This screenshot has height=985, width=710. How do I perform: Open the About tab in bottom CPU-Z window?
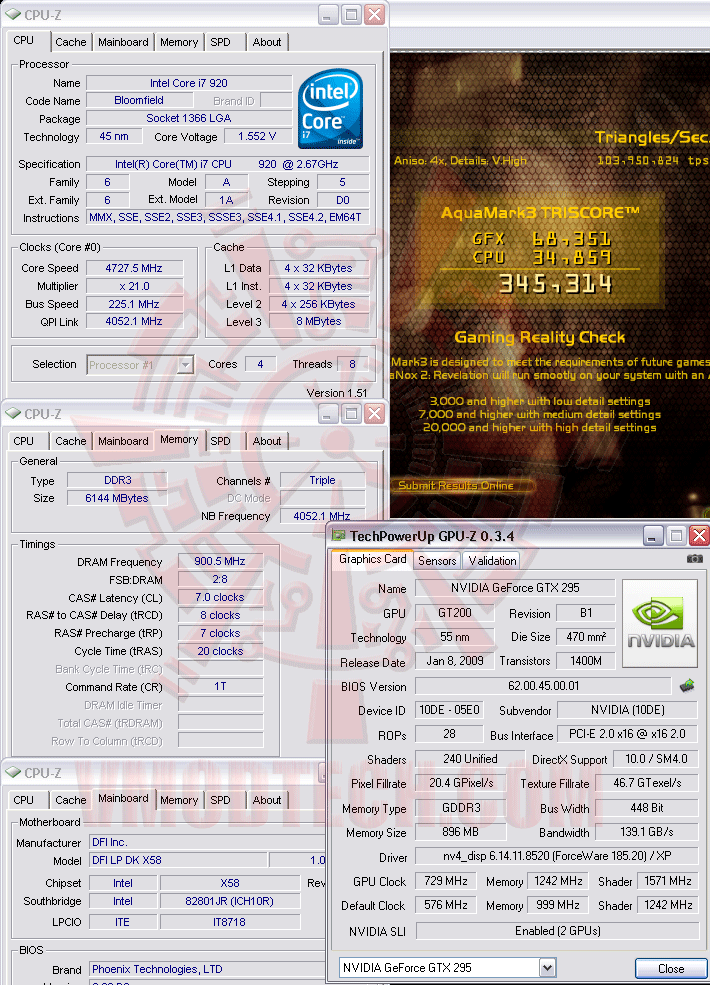click(267, 800)
